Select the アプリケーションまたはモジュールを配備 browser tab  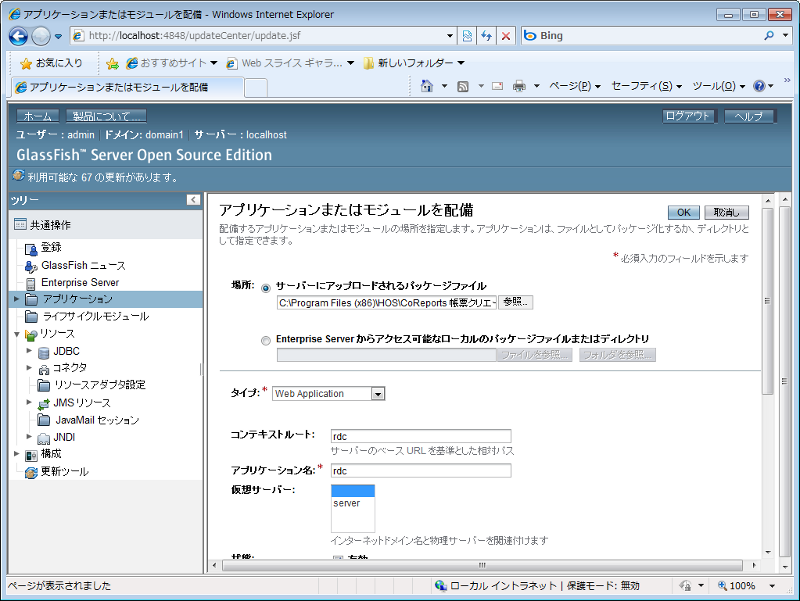point(128,87)
